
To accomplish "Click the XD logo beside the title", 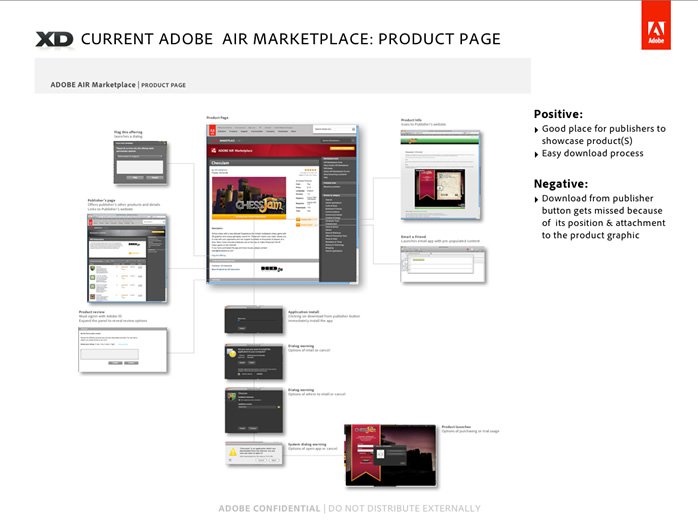I will point(54,39).
